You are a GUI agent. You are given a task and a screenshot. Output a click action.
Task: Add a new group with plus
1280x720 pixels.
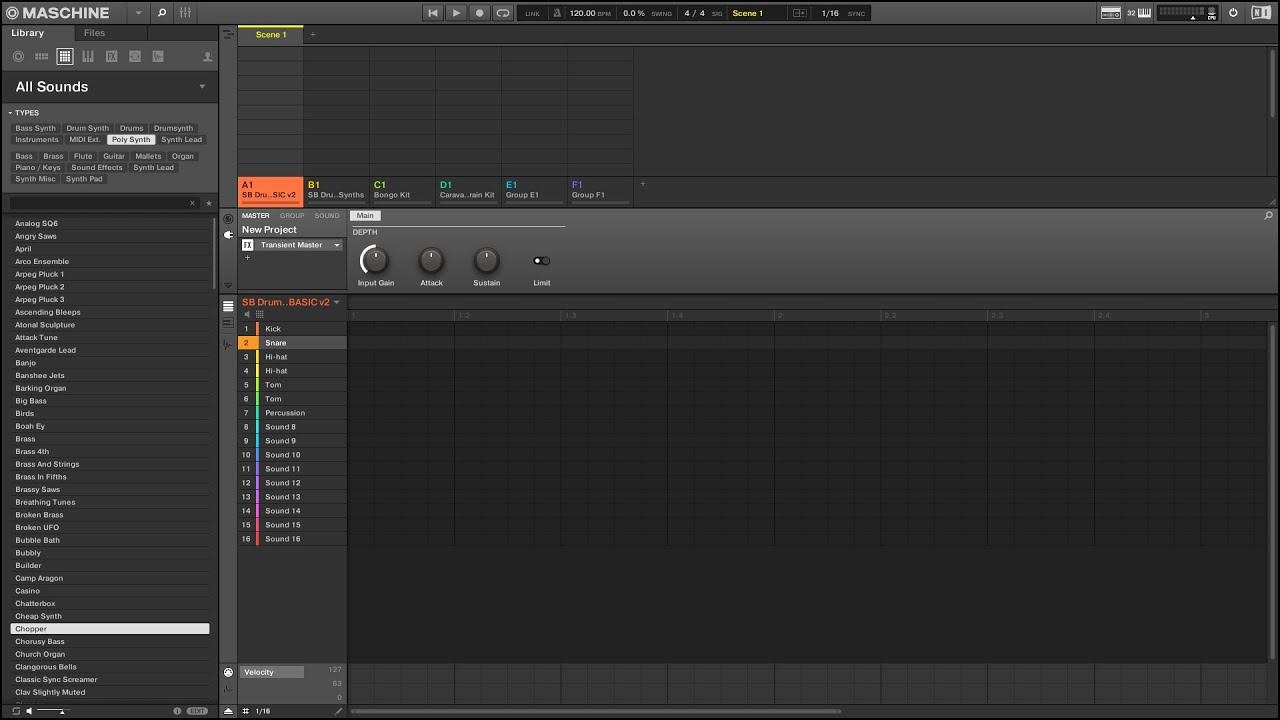coord(643,184)
